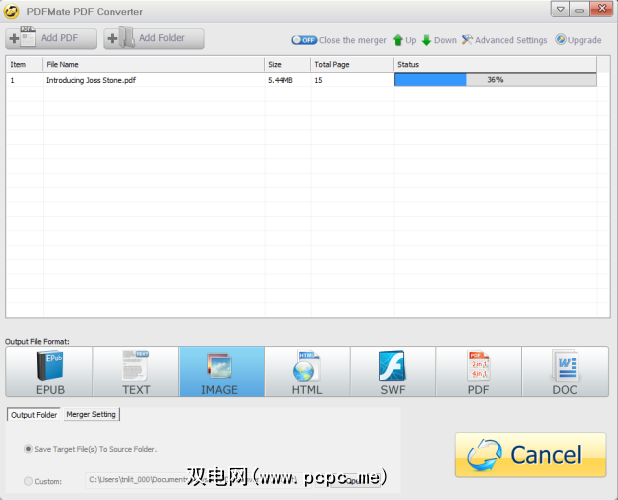Select PDF output format
Image resolution: width=618 pixels, height=500 pixels.
(478, 372)
